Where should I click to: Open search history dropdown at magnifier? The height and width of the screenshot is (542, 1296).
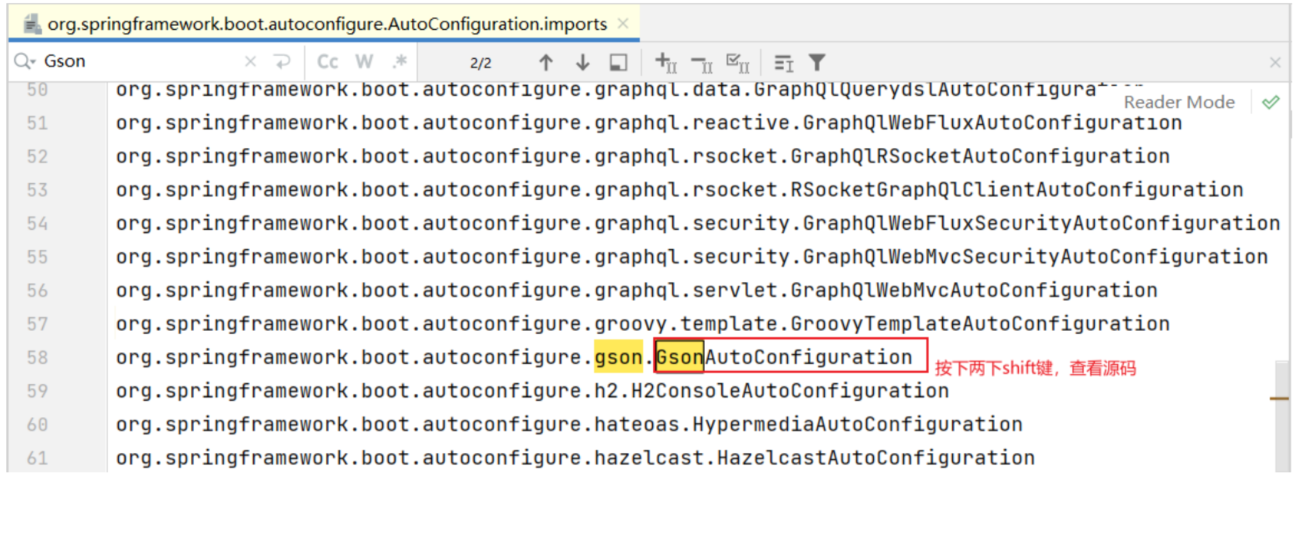[x=24, y=62]
